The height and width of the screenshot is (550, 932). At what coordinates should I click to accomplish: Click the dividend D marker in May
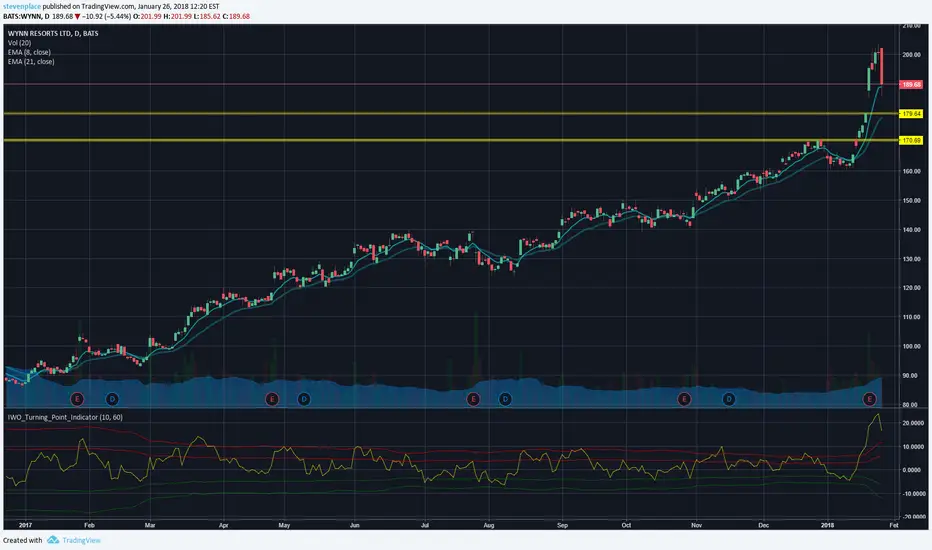[304, 399]
